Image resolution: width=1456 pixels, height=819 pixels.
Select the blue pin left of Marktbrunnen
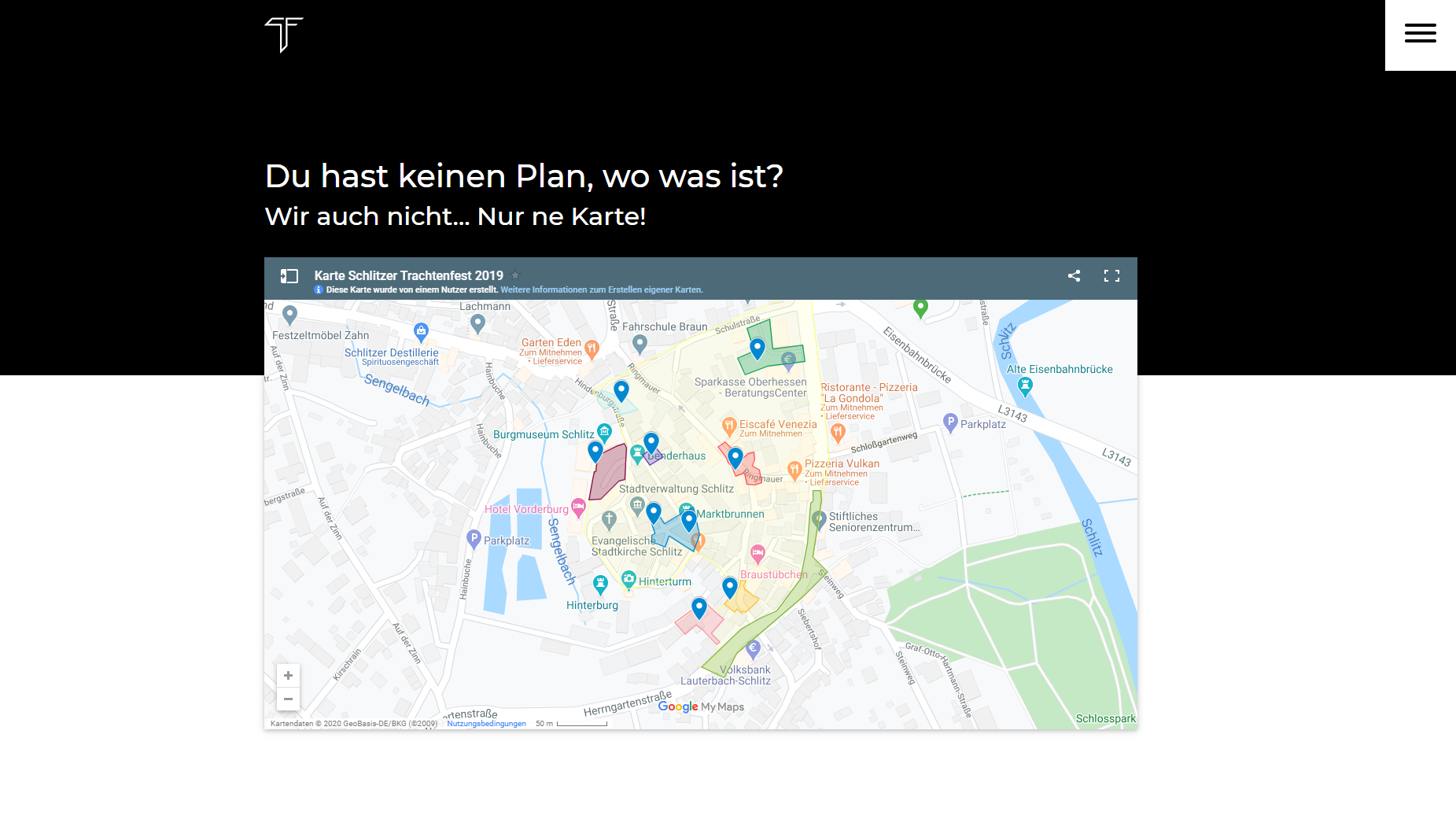click(x=654, y=513)
